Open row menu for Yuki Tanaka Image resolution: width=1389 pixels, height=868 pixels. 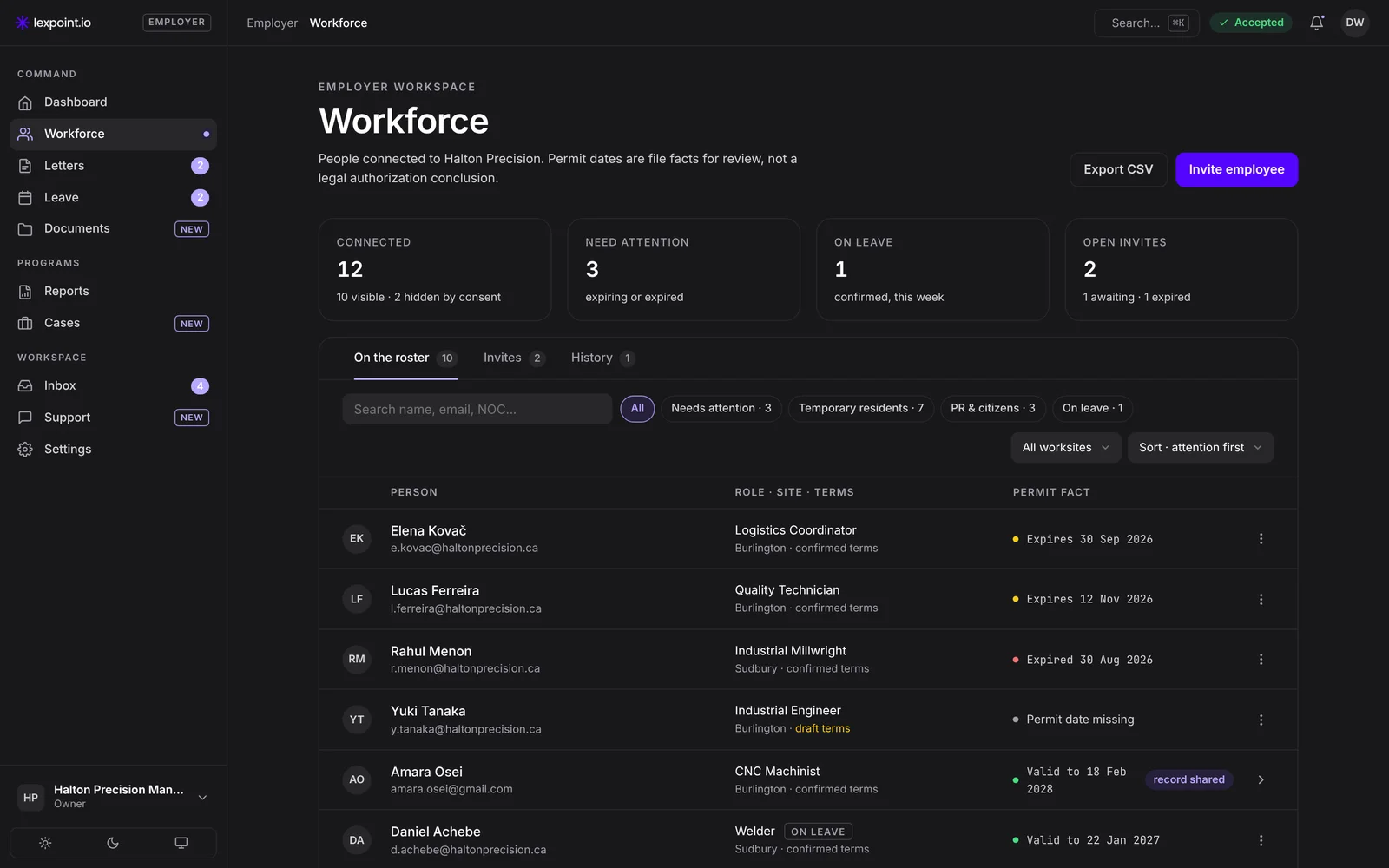click(1261, 720)
